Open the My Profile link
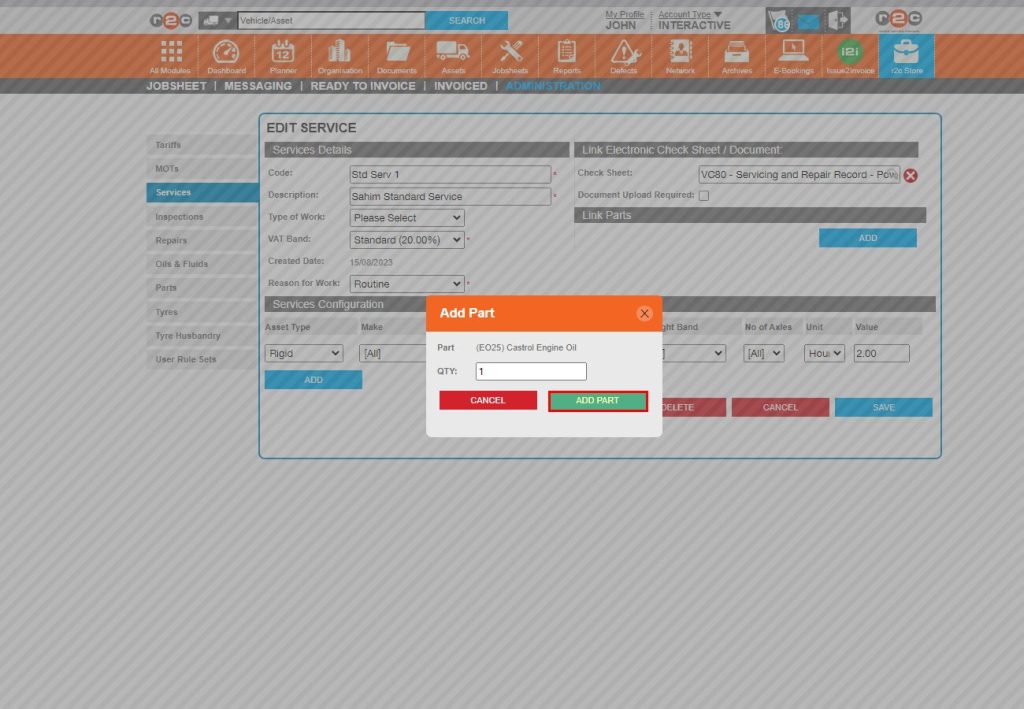1024x709 pixels. tap(624, 14)
